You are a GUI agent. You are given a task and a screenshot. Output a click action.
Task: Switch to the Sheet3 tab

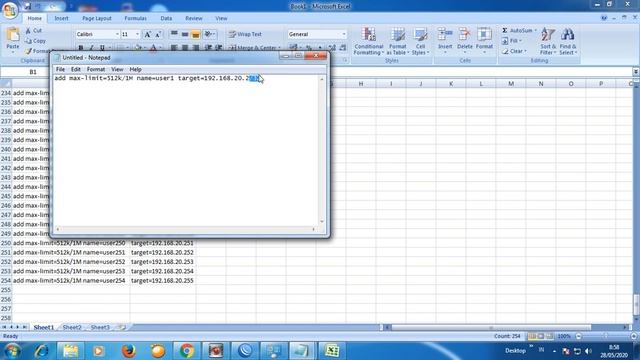click(x=100, y=327)
